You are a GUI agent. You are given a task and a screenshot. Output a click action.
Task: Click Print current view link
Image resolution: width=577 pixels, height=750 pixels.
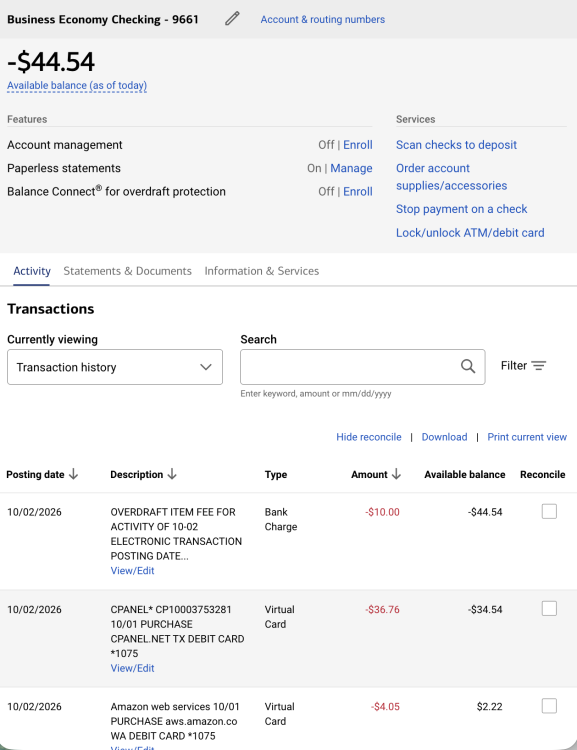click(x=527, y=437)
